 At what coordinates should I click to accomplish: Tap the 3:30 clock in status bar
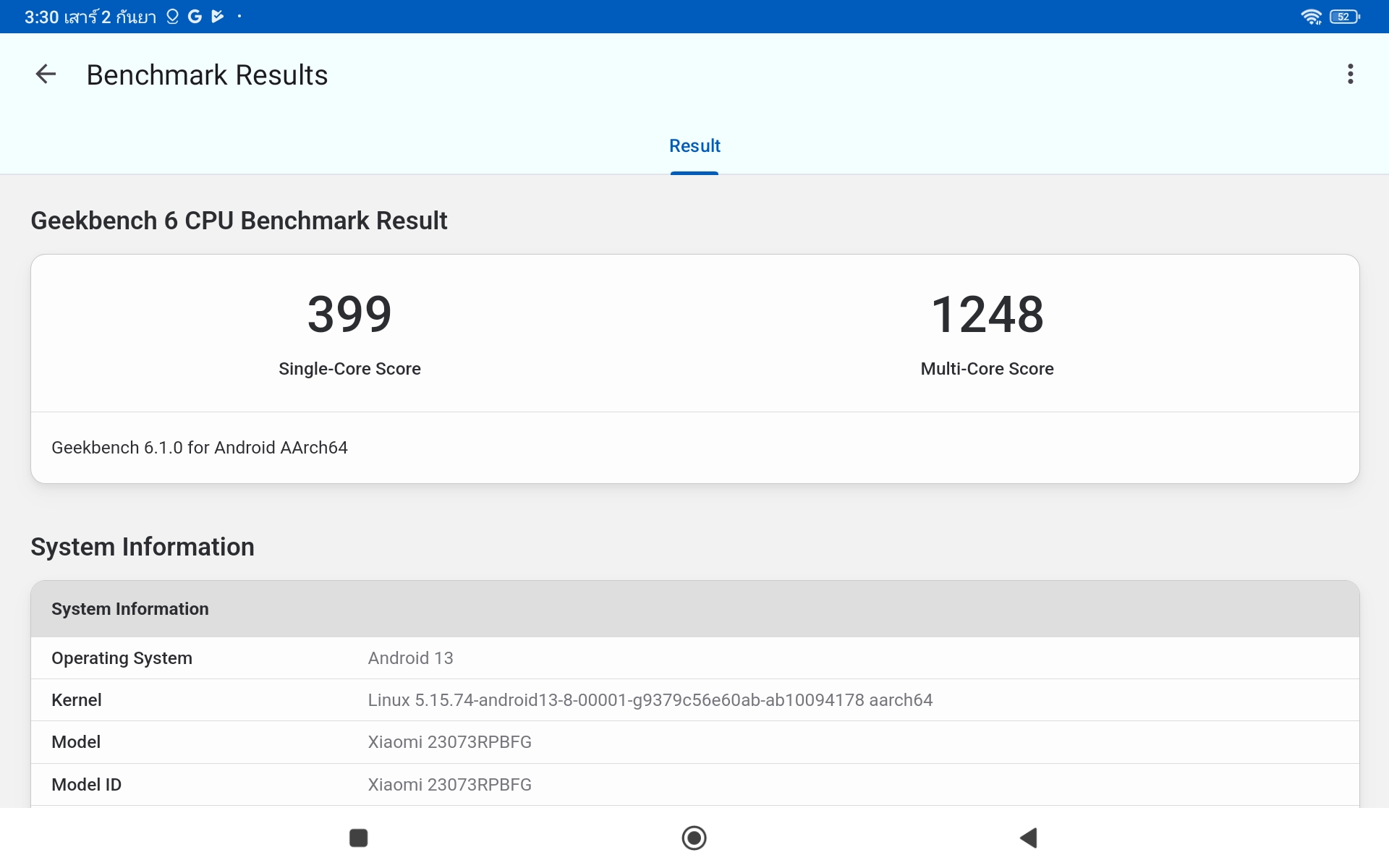[42, 17]
